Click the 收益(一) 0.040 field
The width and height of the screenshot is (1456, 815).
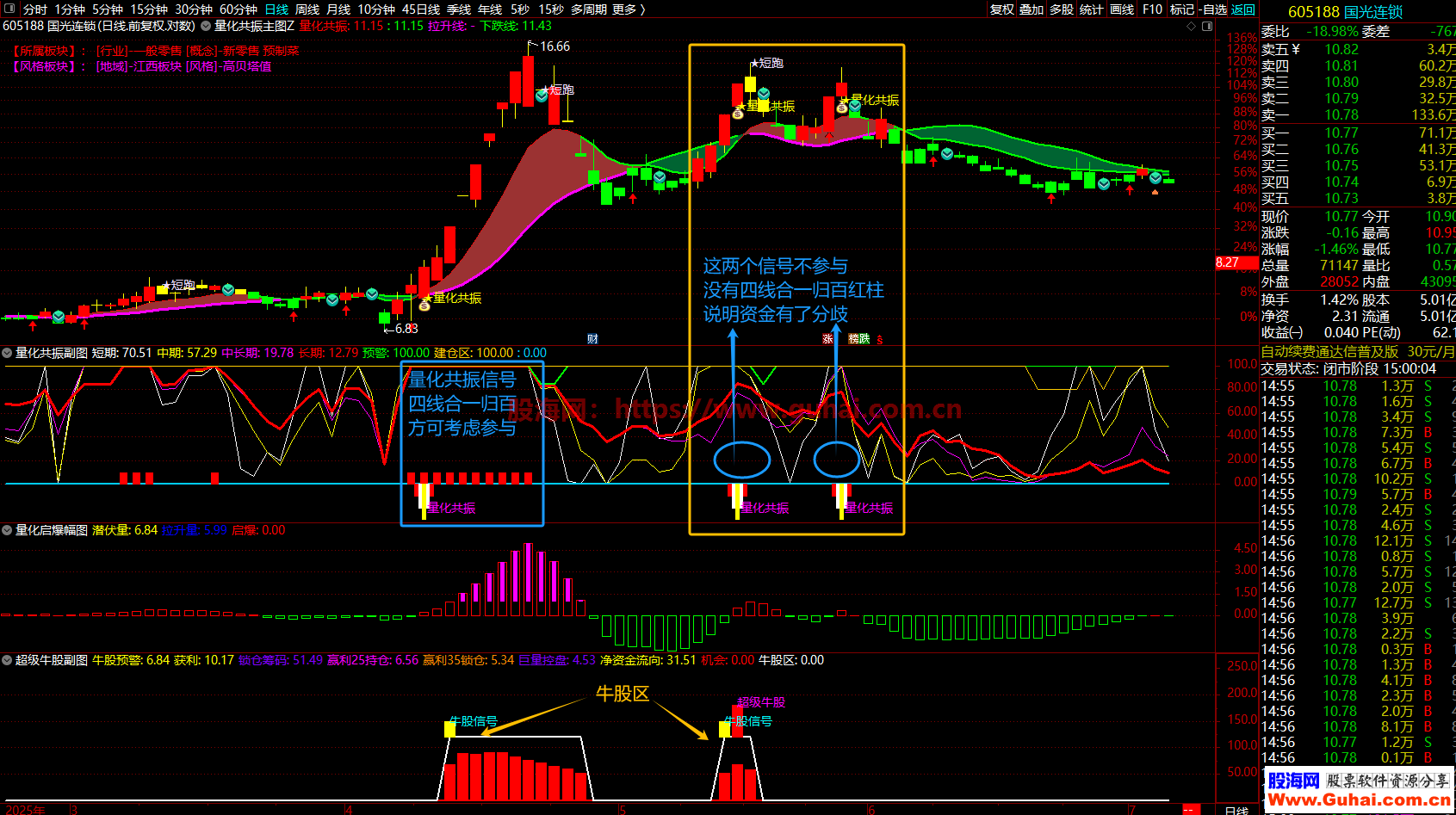[x=1310, y=332]
